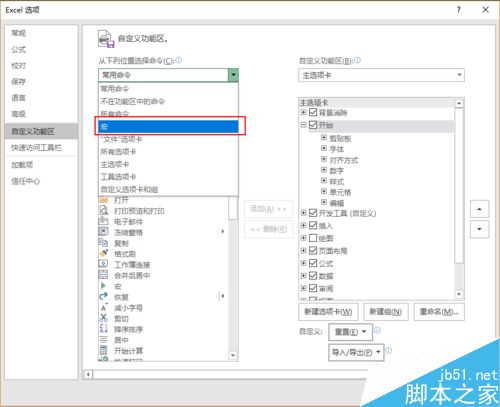Click the 复制 command icon
Viewport: 500px width, 407px height.
(104, 243)
